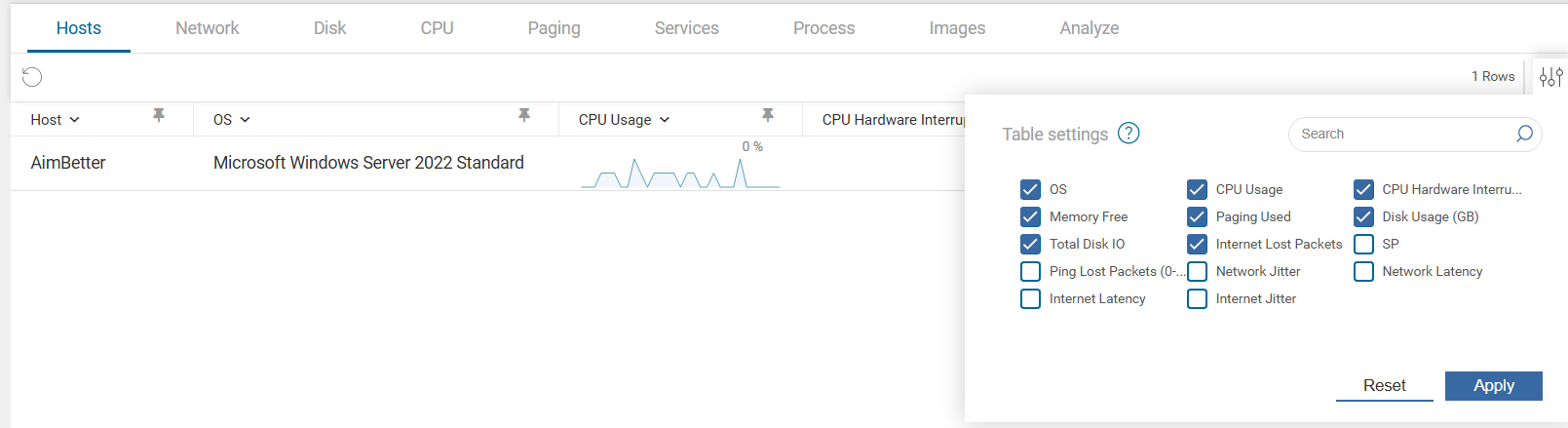The width and height of the screenshot is (1568, 428).
Task: Expand the CPU Usage column dropdown
Action: (665, 120)
